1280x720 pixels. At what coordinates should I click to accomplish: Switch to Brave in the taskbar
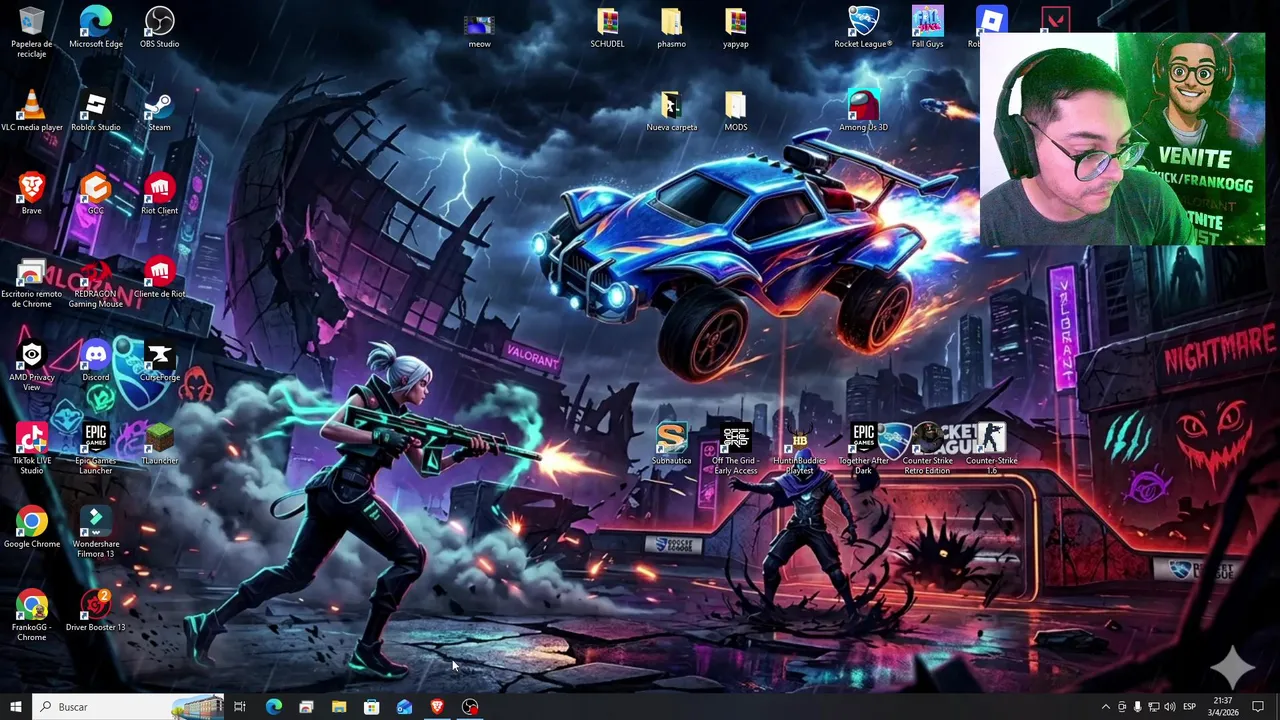(x=437, y=707)
